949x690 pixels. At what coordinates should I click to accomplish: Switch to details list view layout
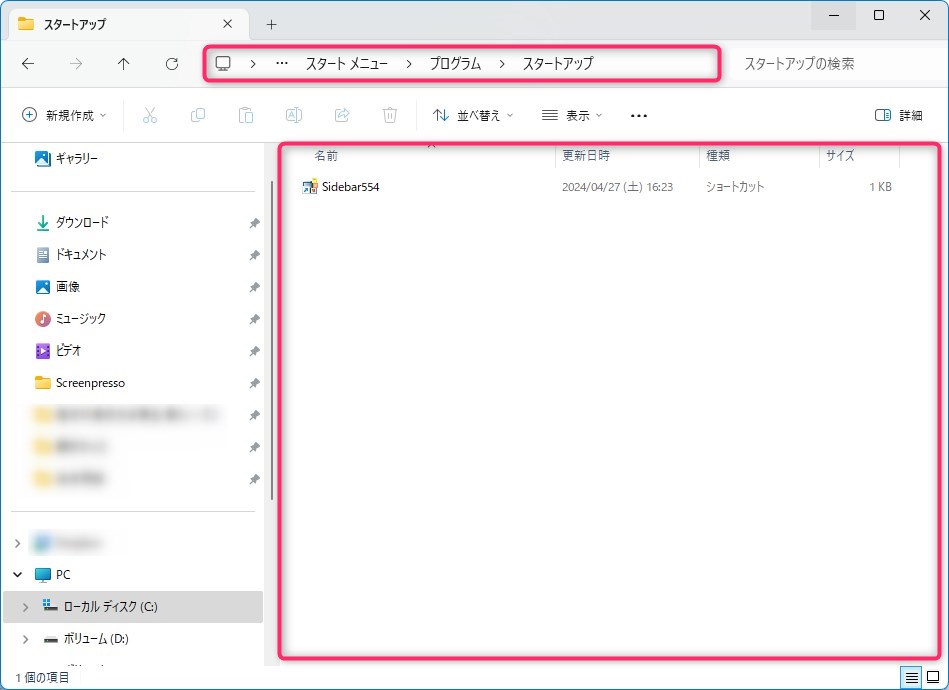(911, 677)
